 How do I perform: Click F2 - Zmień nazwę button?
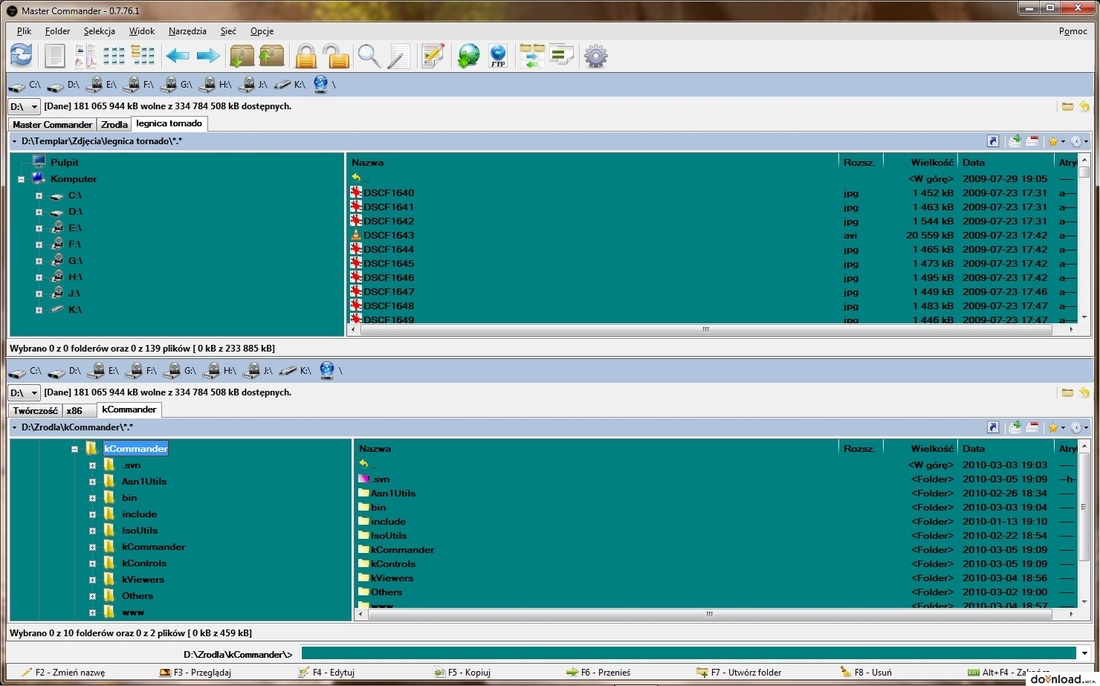click(x=63, y=672)
